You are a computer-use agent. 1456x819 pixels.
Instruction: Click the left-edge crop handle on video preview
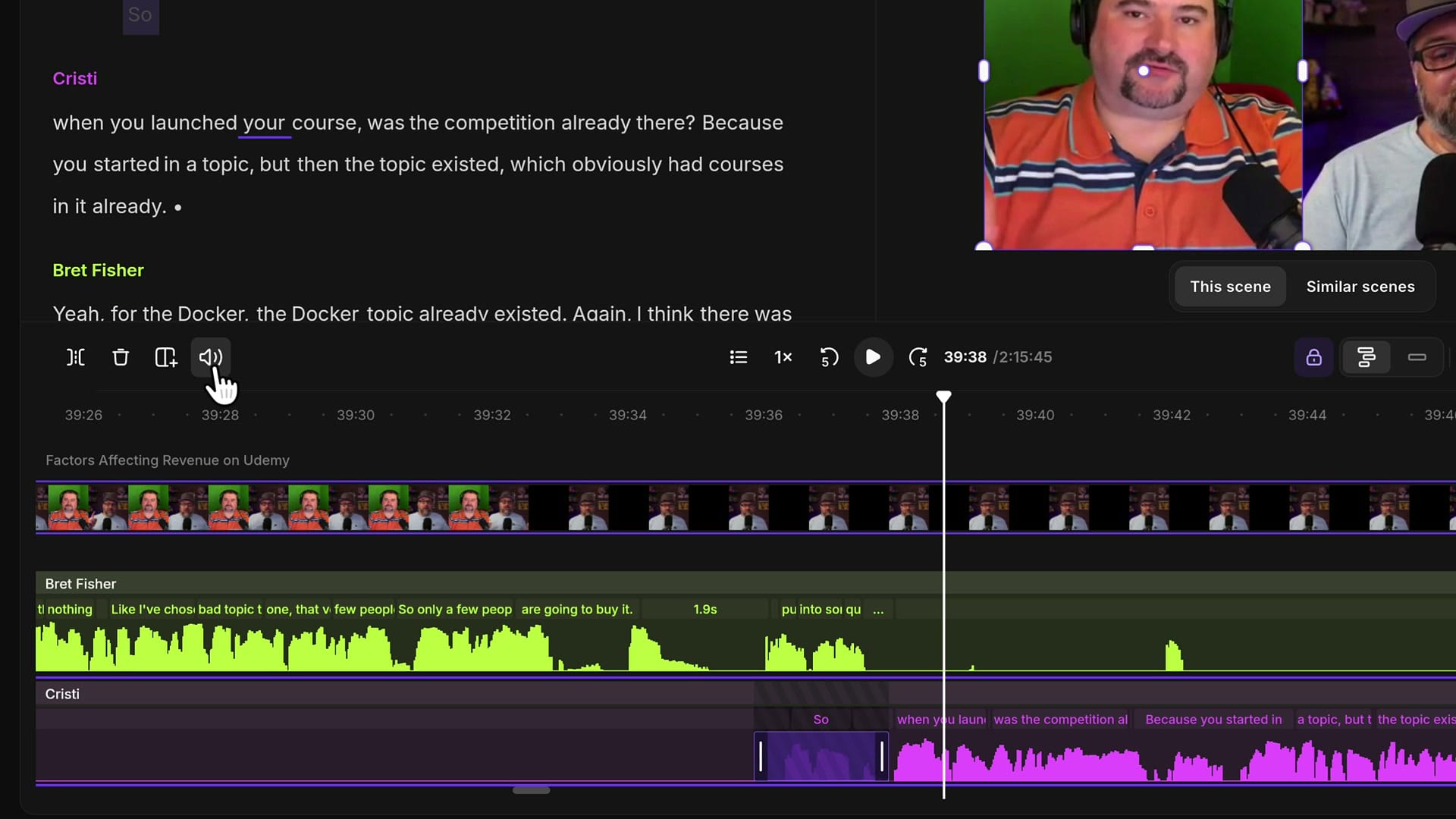(984, 71)
